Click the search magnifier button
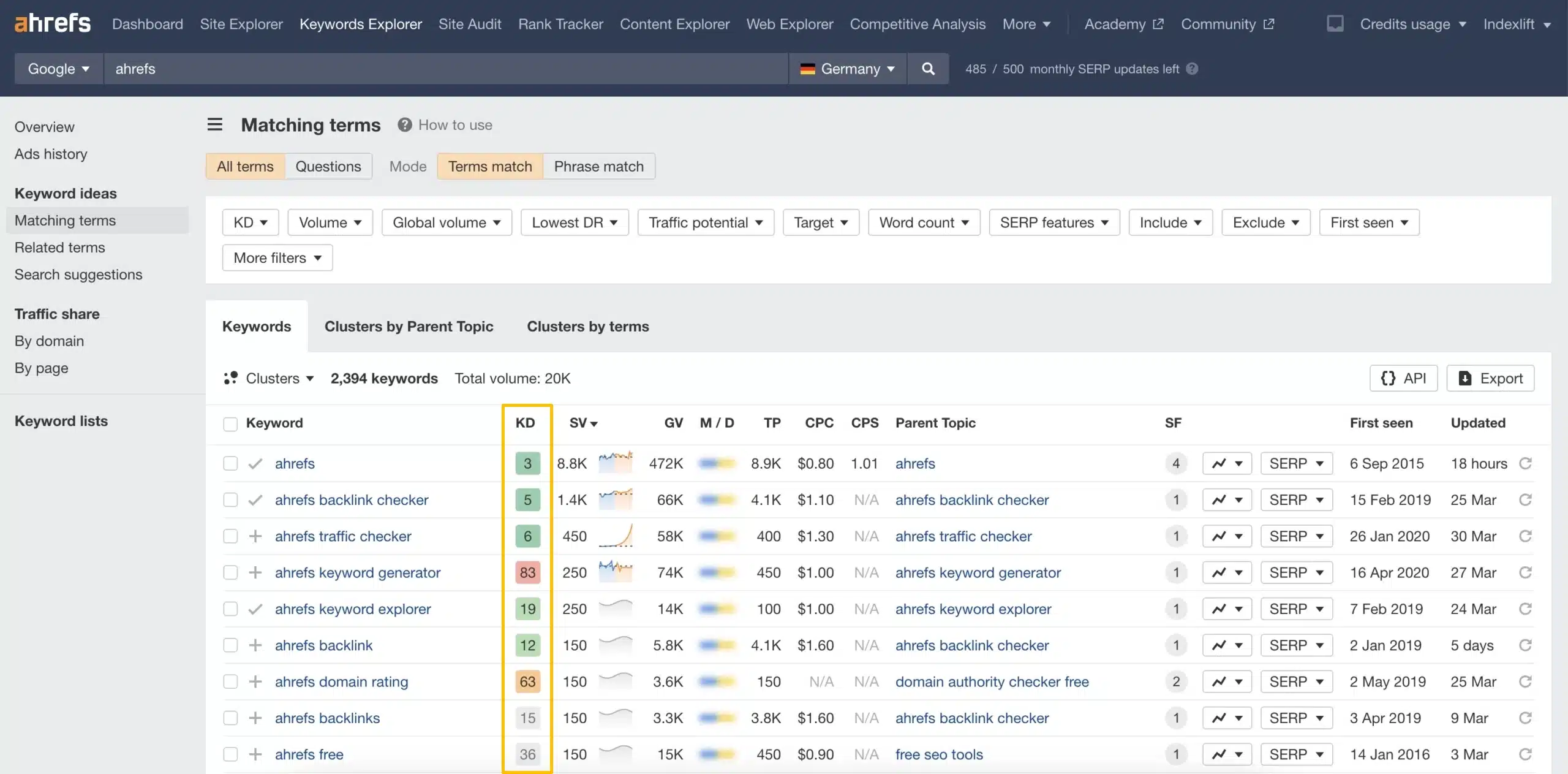 [x=928, y=69]
